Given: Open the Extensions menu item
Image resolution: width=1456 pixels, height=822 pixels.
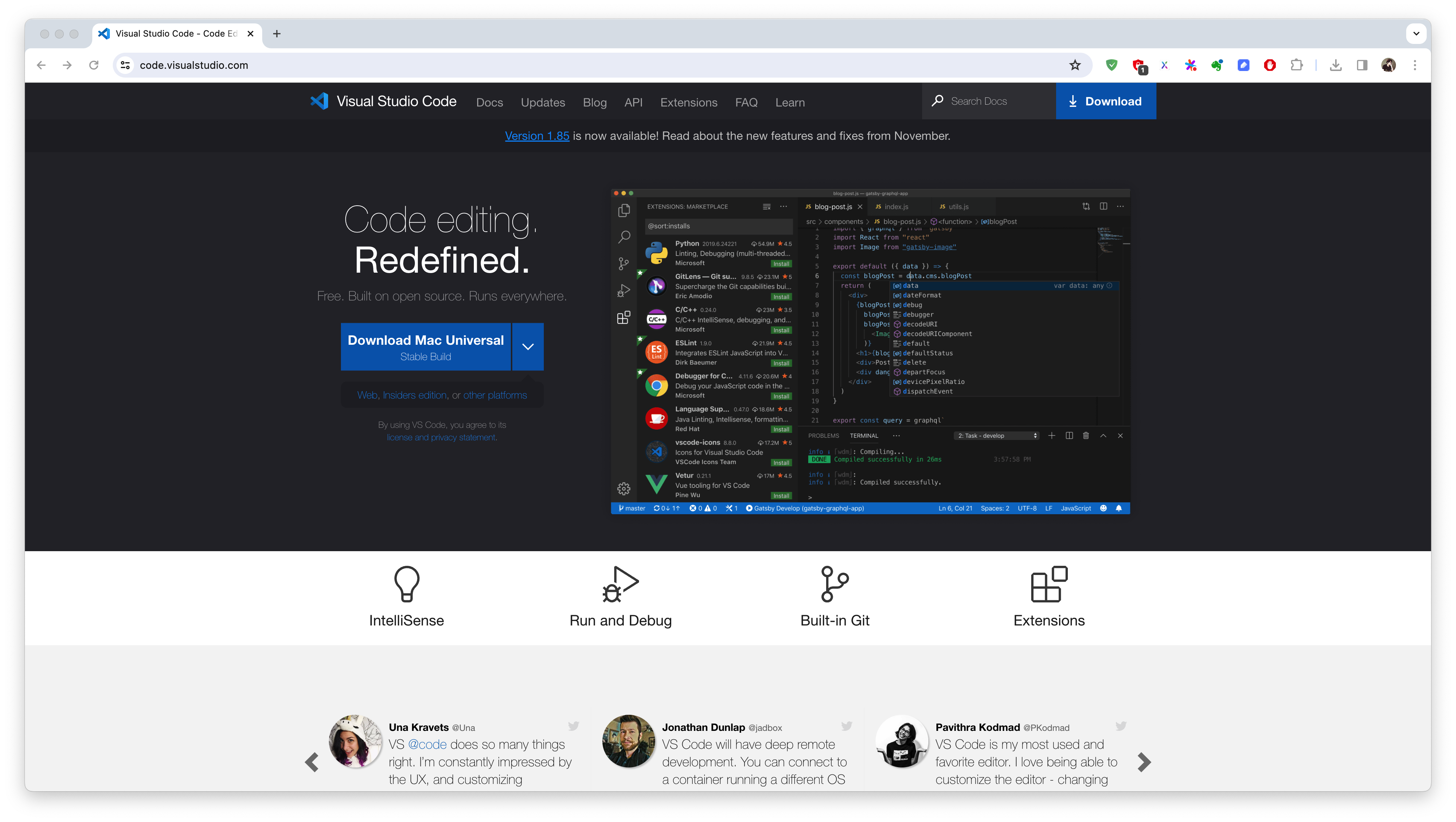Looking at the screenshot, I should (x=689, y=101).
